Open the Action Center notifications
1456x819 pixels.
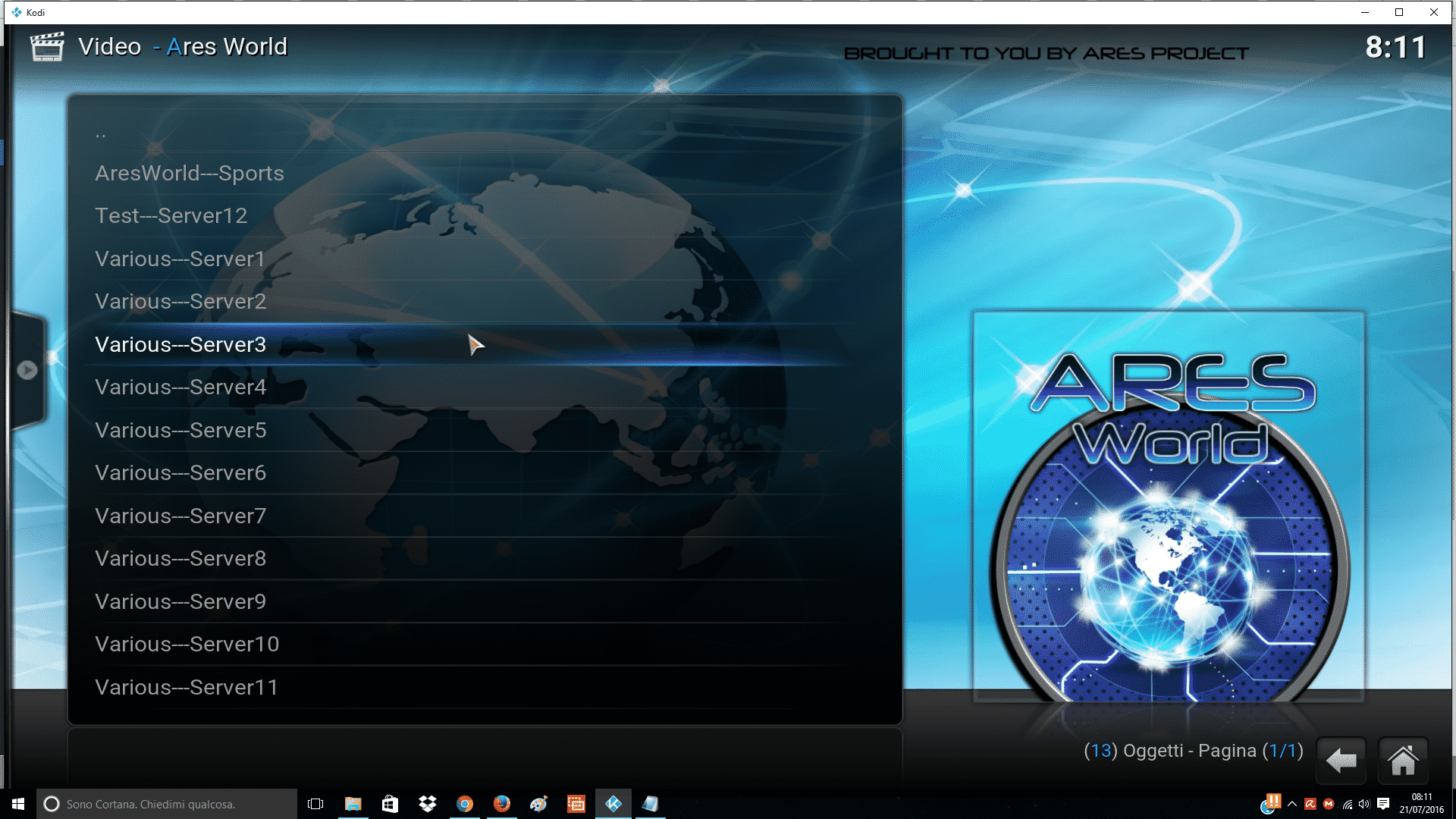pyautogui.click(x=1383, y=804)
